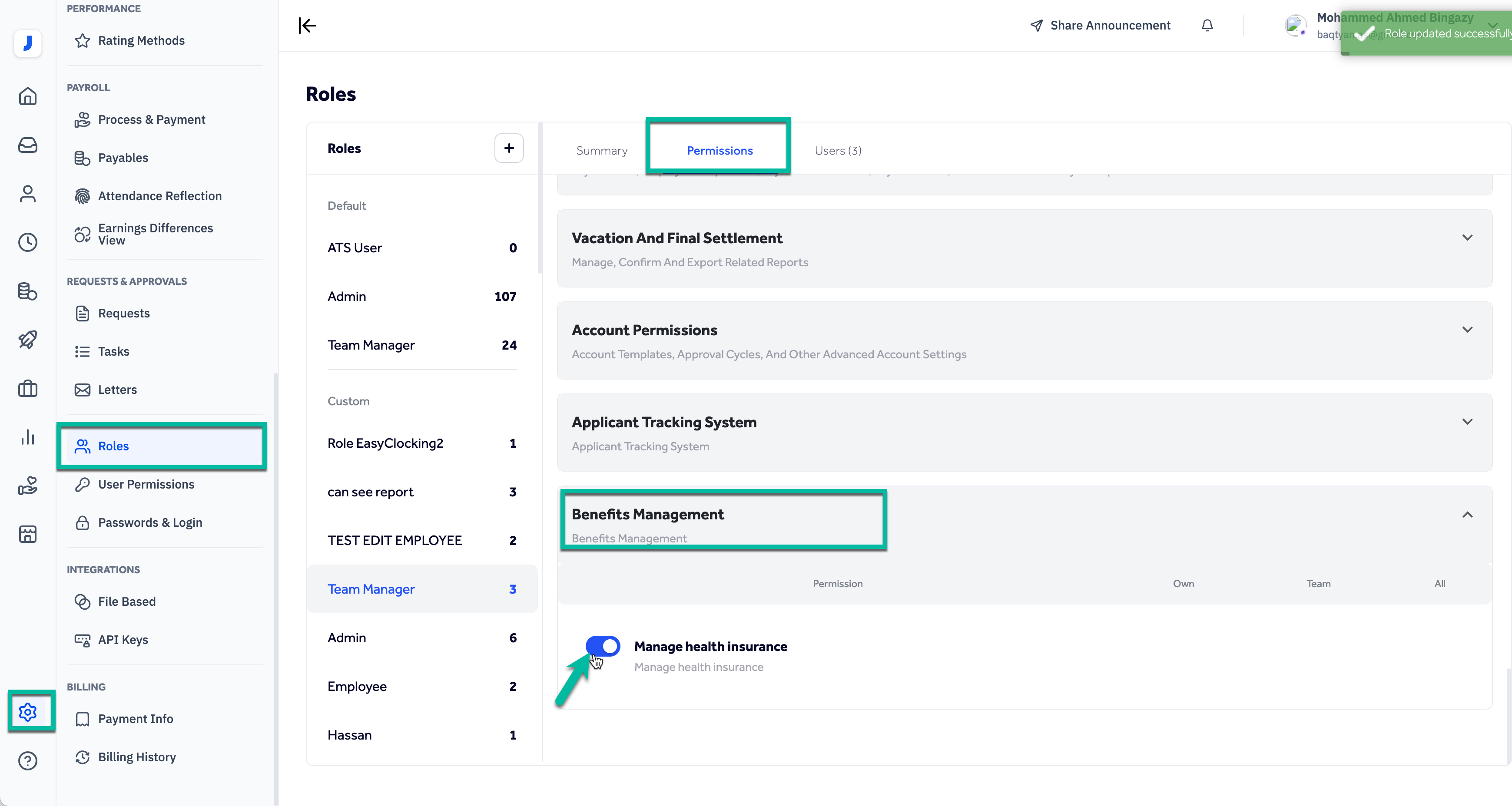Click User Permissions in sidebar

click(146, 484)
